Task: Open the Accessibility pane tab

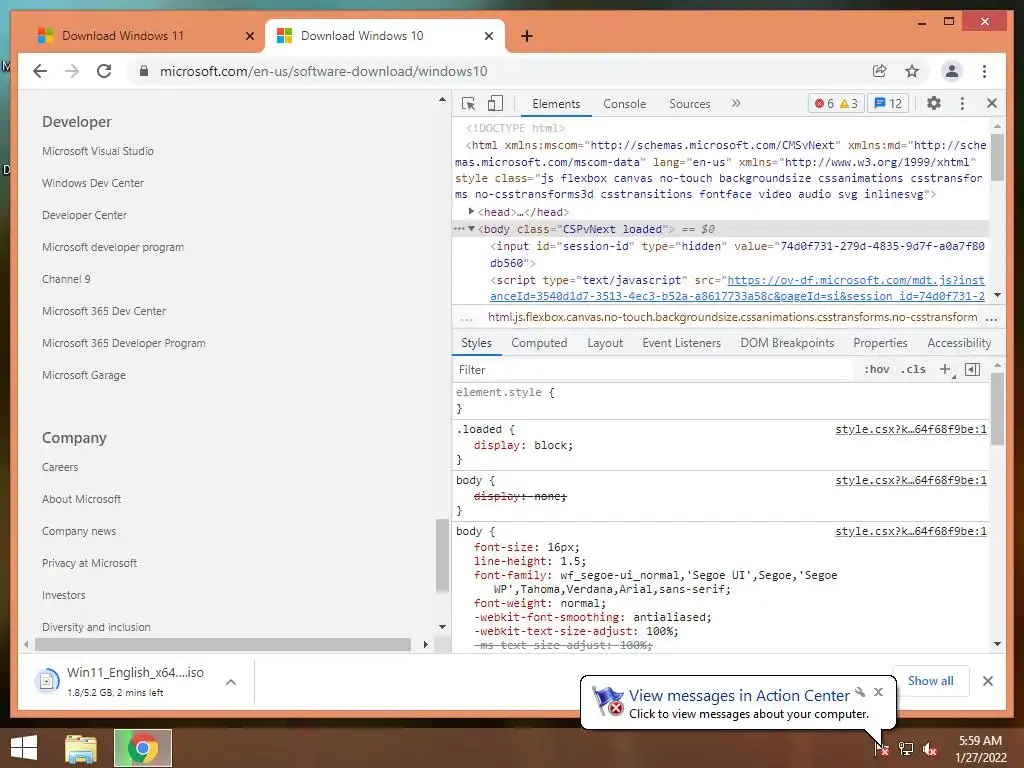Action: pos(959,343)
